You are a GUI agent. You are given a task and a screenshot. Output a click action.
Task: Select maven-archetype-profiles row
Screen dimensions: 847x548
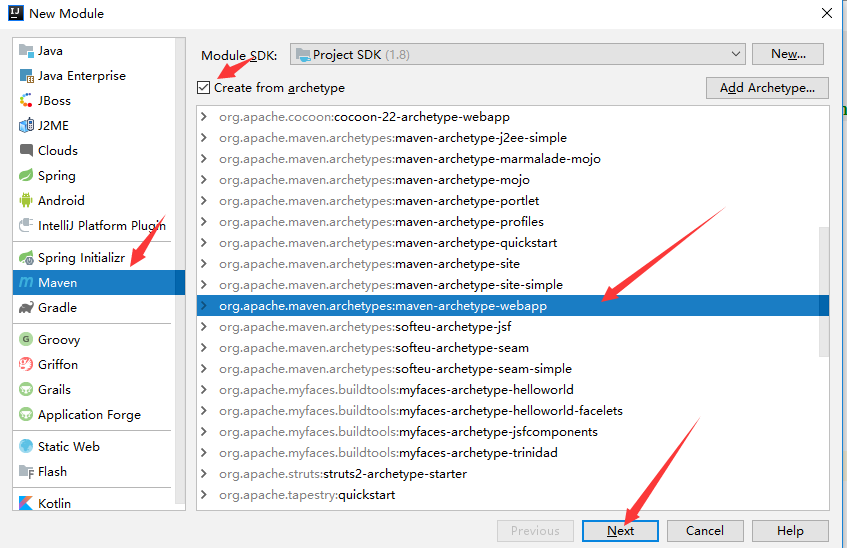click(513, 222)
